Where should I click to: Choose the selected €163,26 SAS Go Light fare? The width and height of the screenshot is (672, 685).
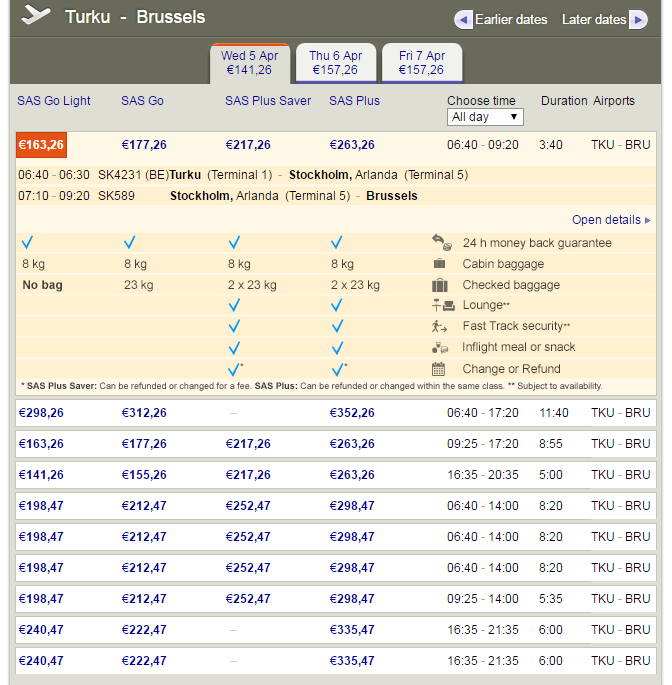click(41, 145)
